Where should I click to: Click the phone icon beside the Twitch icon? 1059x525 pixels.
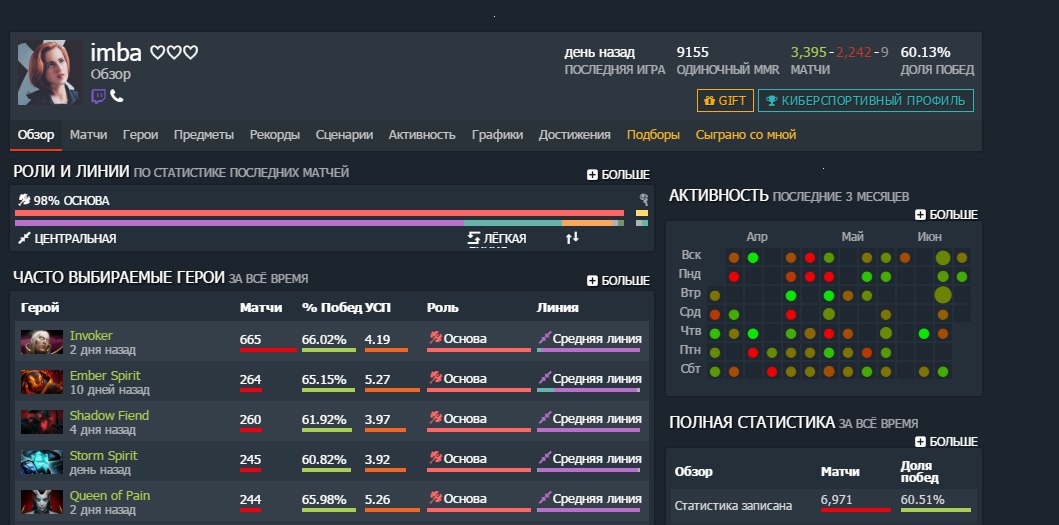[x=116, y=96]
